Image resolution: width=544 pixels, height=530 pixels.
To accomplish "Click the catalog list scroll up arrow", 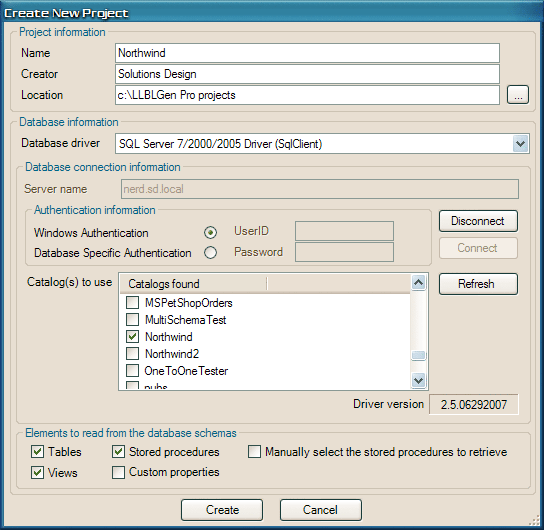I will [418, 283].
